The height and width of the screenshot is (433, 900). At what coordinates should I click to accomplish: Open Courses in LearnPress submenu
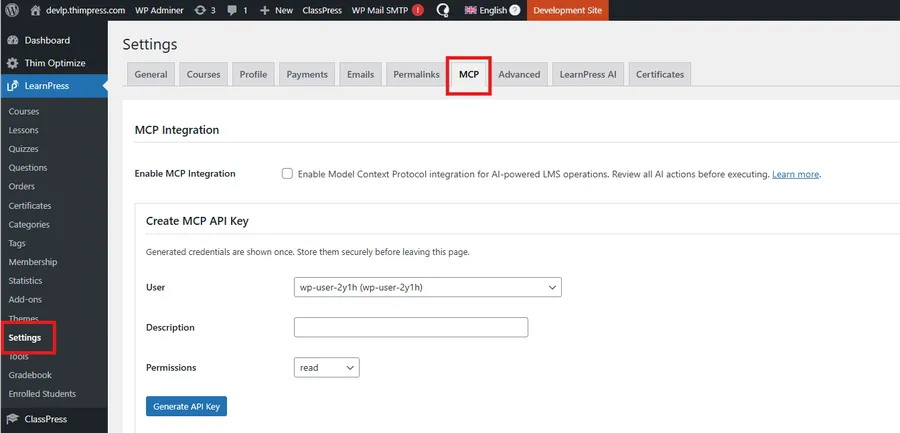(24, 111)
